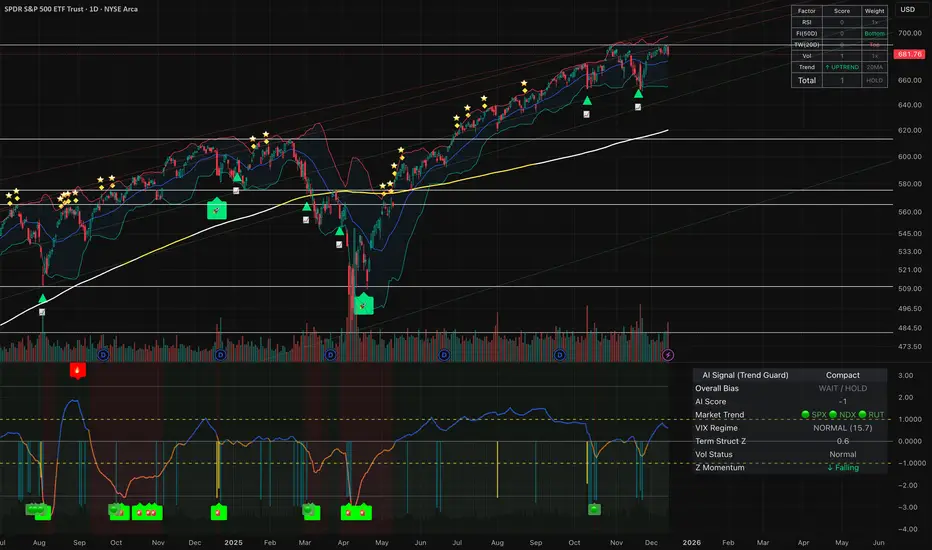This screenshot has width=932, height=550.
Task: Click the green oscillator signal box in April 2025
Action: point(356,513)
